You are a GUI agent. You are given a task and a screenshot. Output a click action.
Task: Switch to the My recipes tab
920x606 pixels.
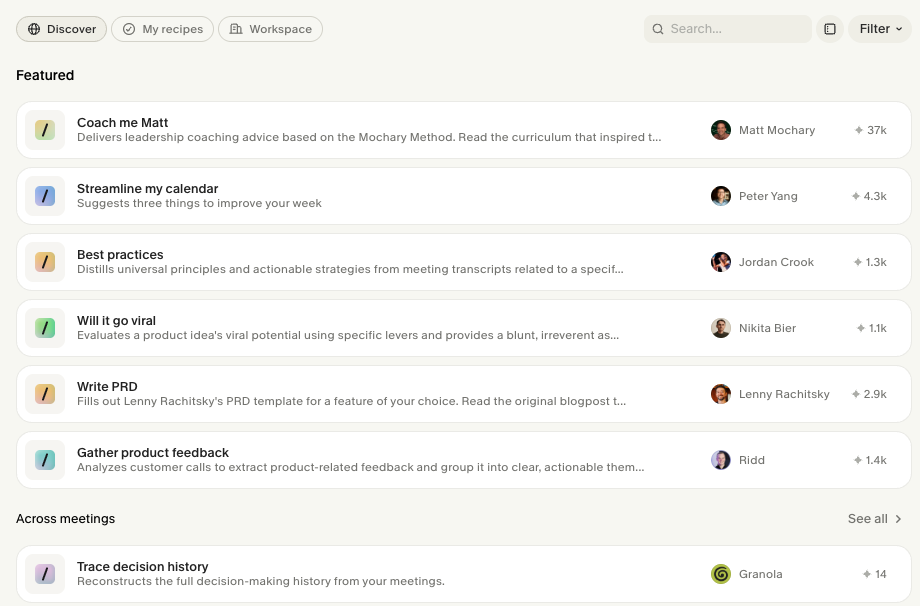point(162,29)
